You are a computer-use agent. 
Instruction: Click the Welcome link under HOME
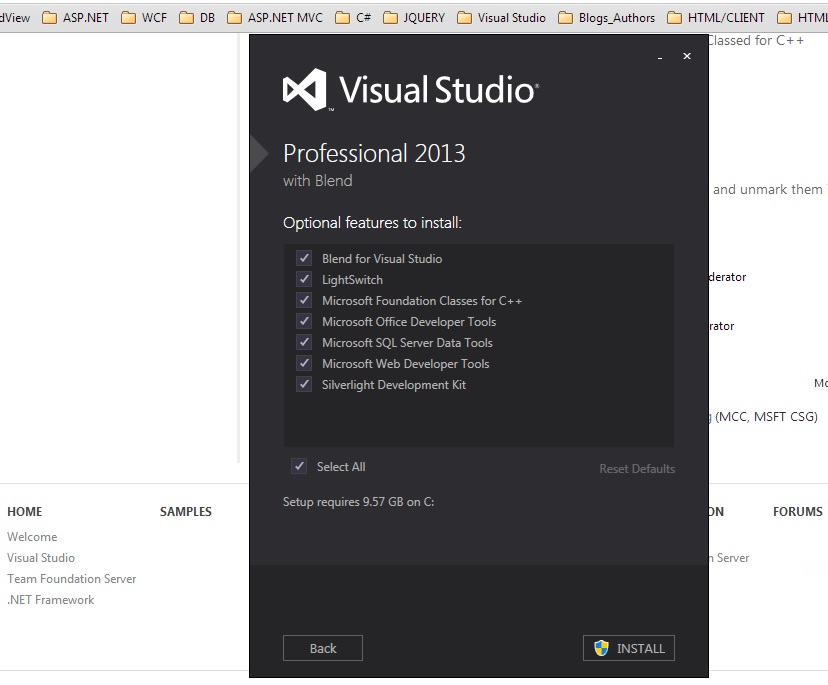coord(32,537)
